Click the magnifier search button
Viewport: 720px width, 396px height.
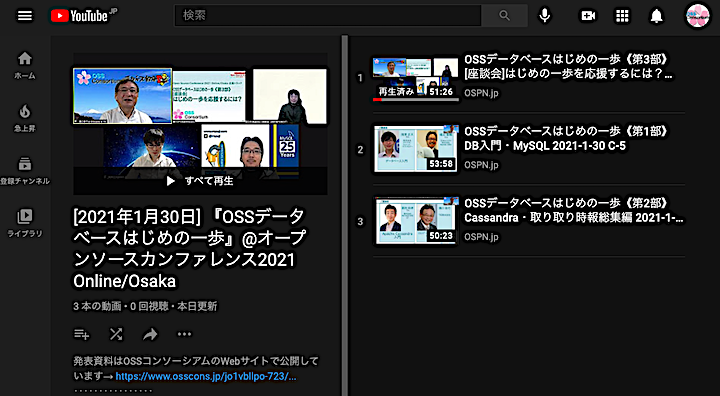tap(504, 16)
